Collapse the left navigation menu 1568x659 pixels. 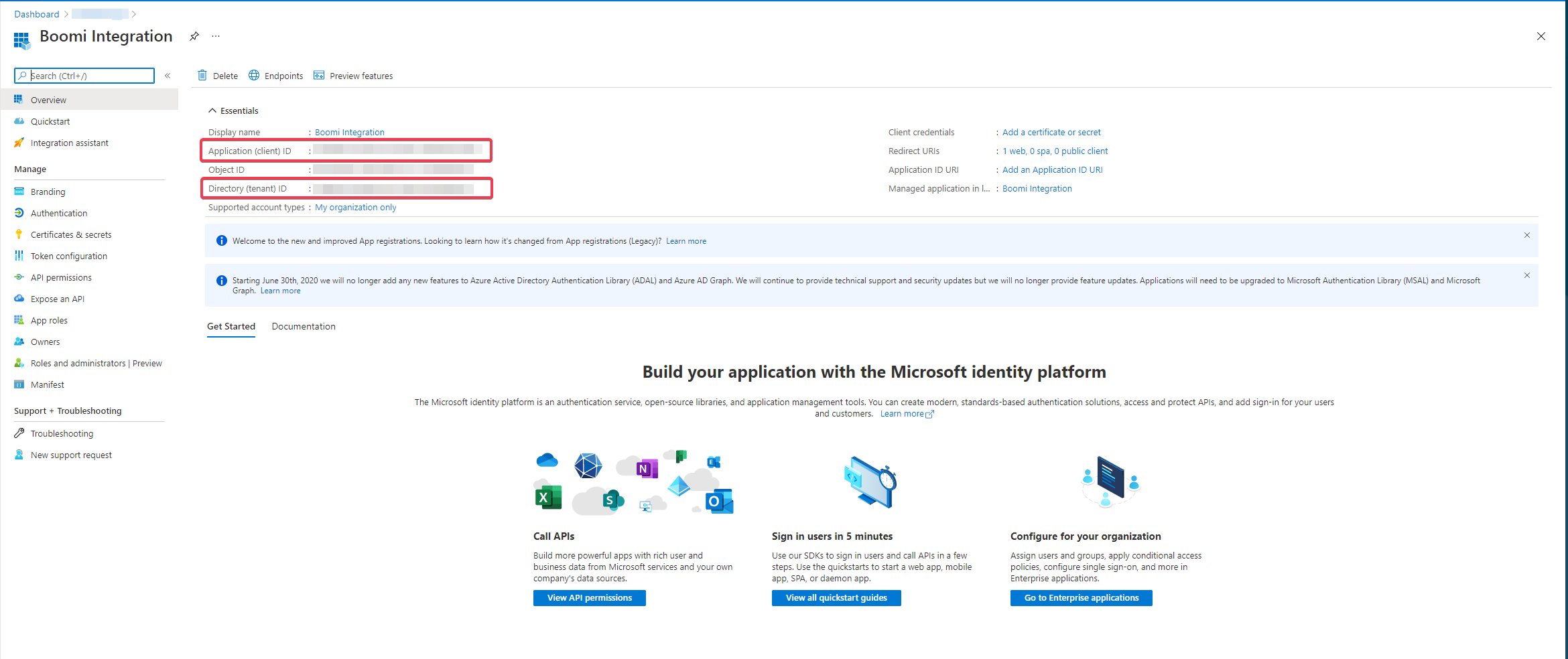tap(168, 76)
